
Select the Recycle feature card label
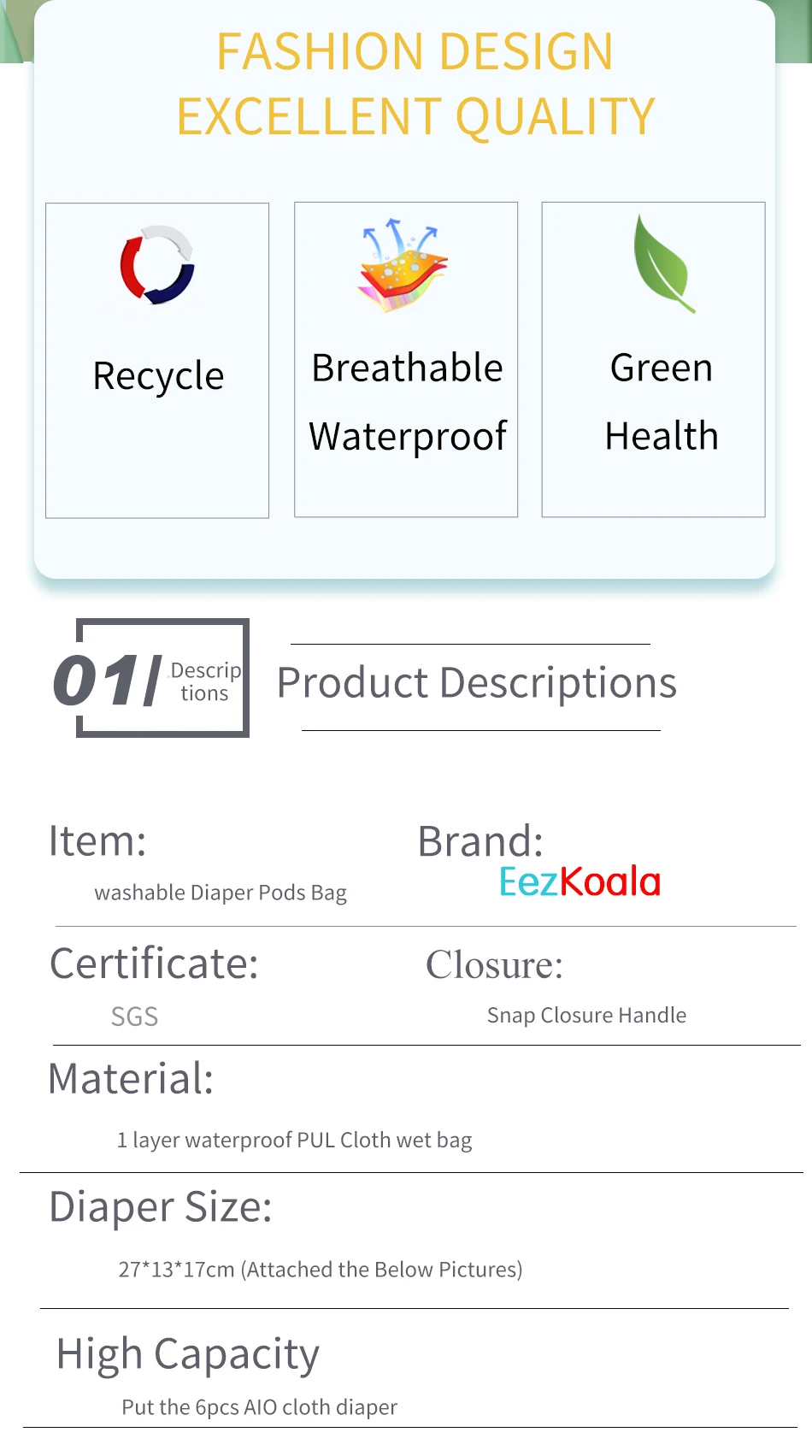pos(158,376)
